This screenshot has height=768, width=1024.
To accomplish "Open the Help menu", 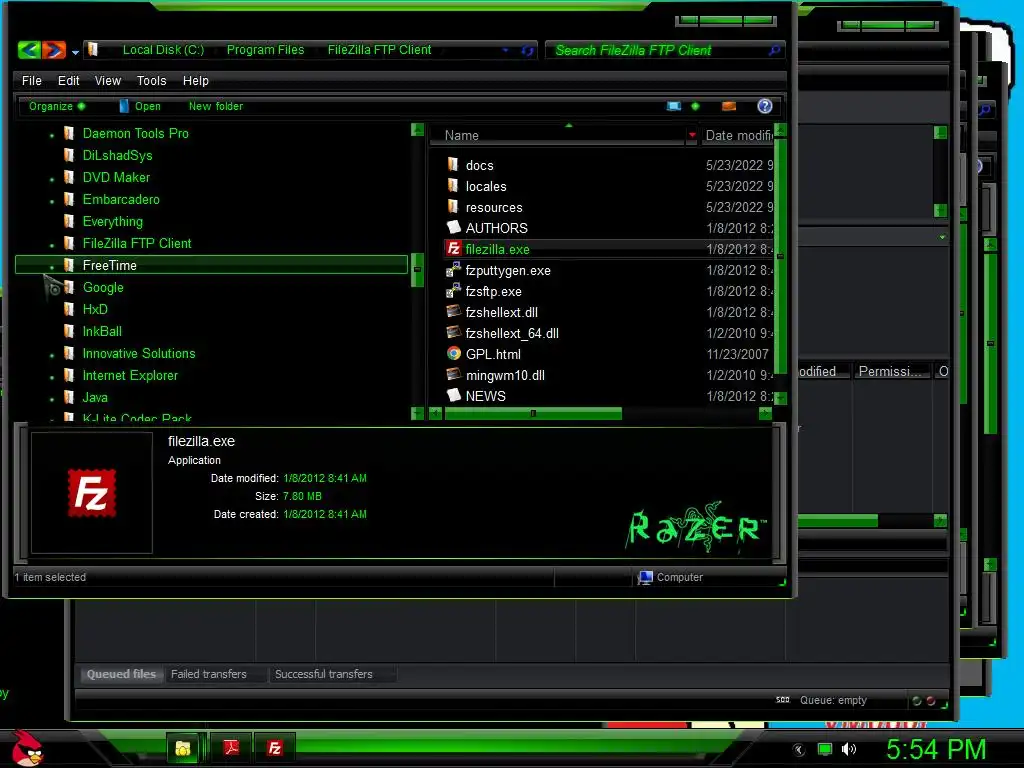I will pos(195,80).
